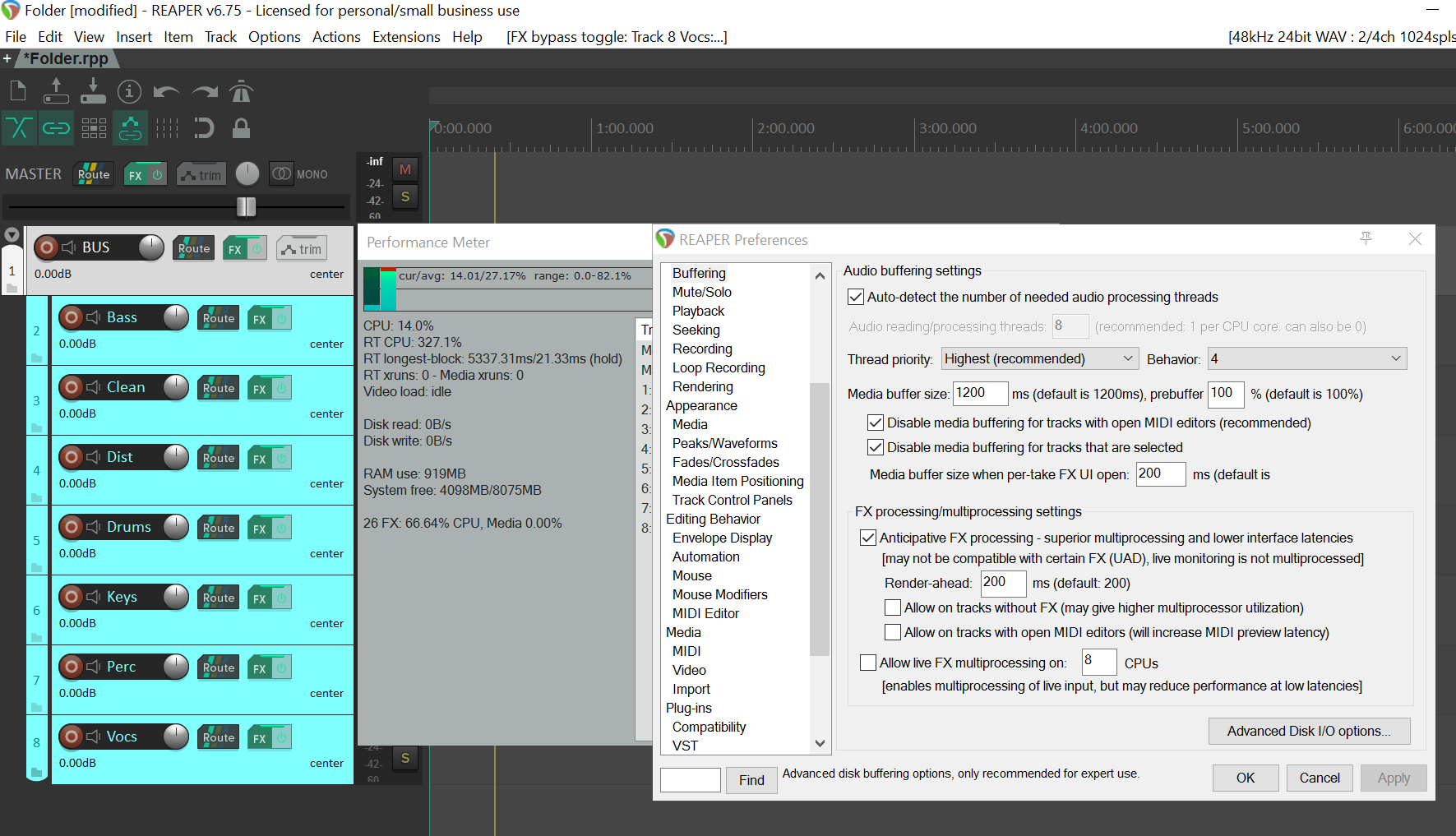Select Rendering in preferences list

pyautogui.click(x=702, y=387)
